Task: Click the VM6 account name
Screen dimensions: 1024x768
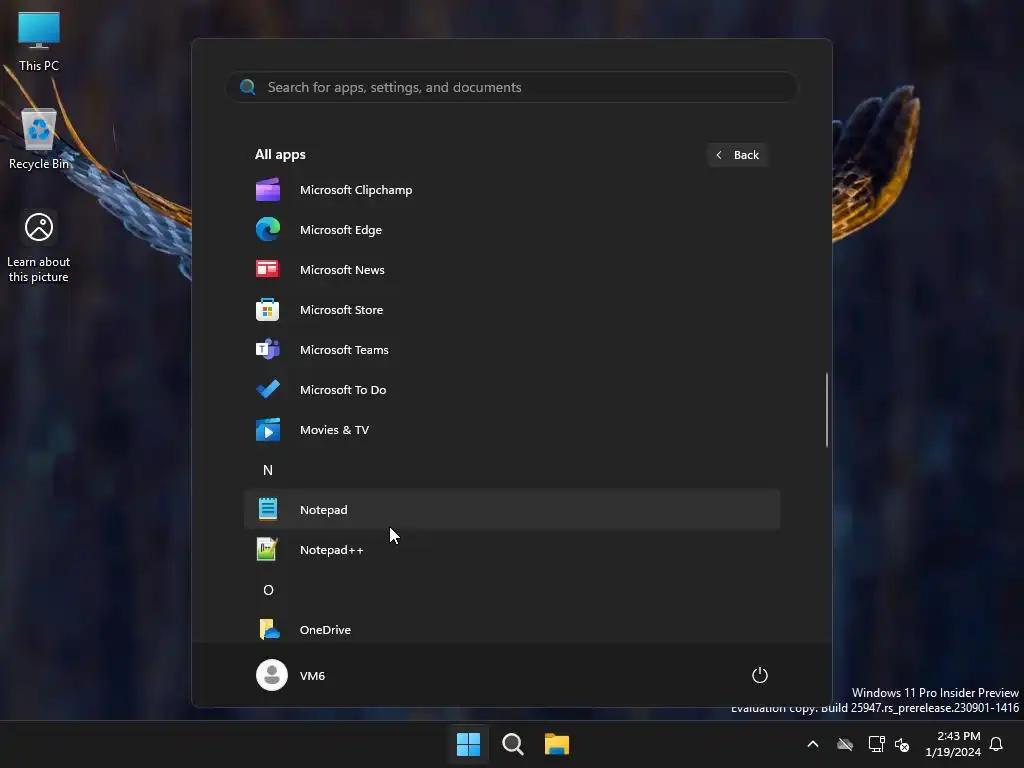Action: coord(312,675)
